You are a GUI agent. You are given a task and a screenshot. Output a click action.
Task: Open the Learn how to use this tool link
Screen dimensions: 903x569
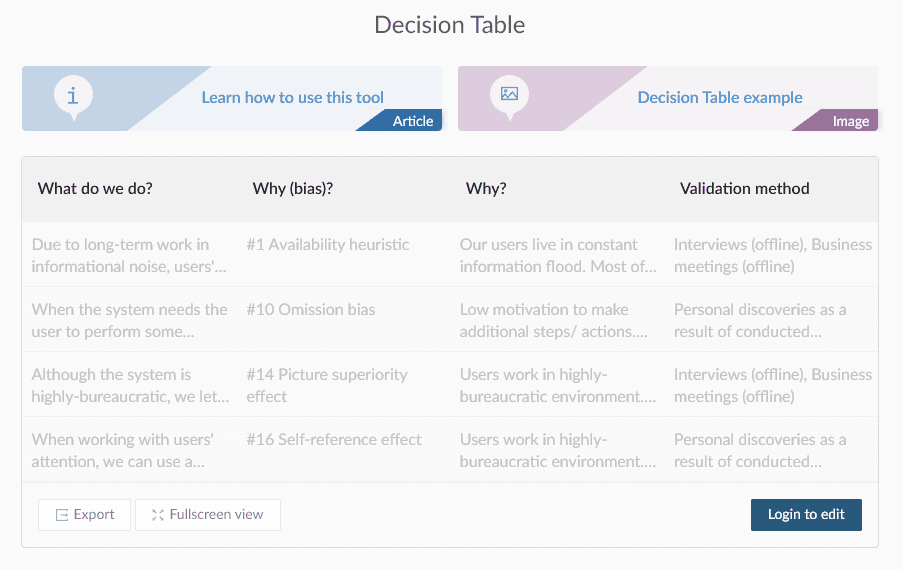click(292, 98)
